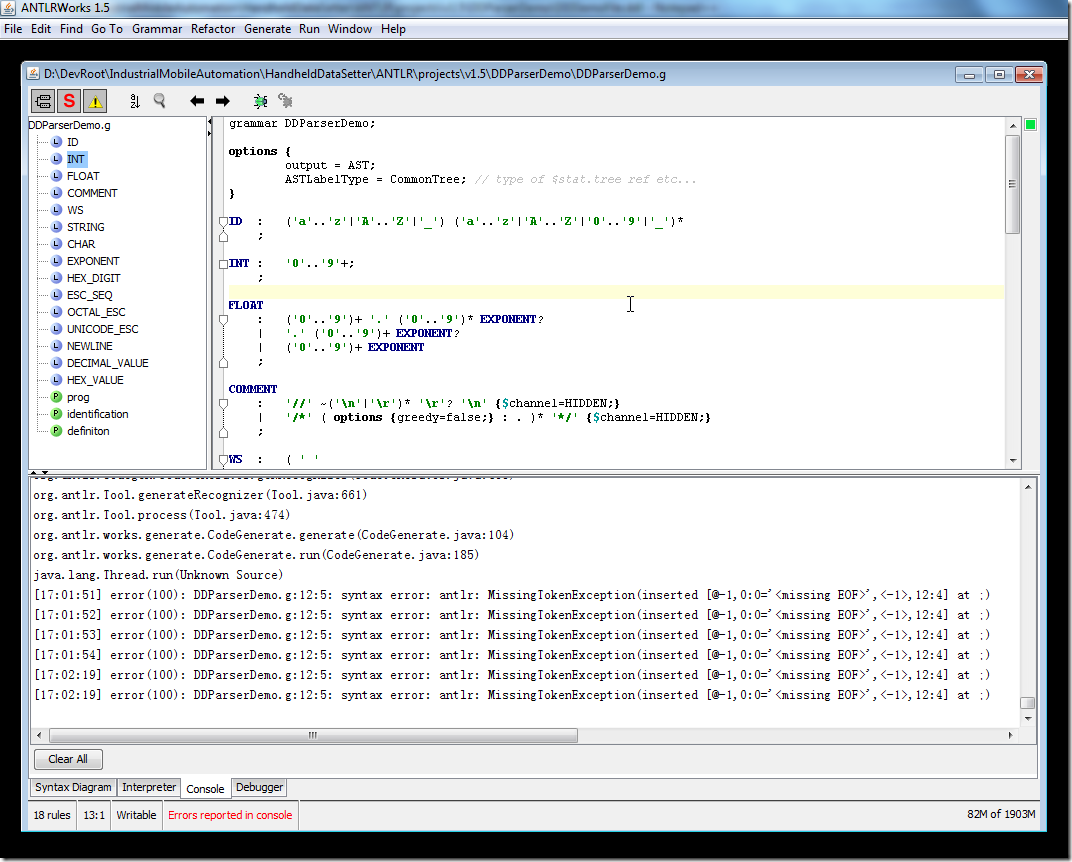This screenshot has width=1072, height=862.
Task: Click the magnifying glass find icon
Action: [x=160, y=100]
